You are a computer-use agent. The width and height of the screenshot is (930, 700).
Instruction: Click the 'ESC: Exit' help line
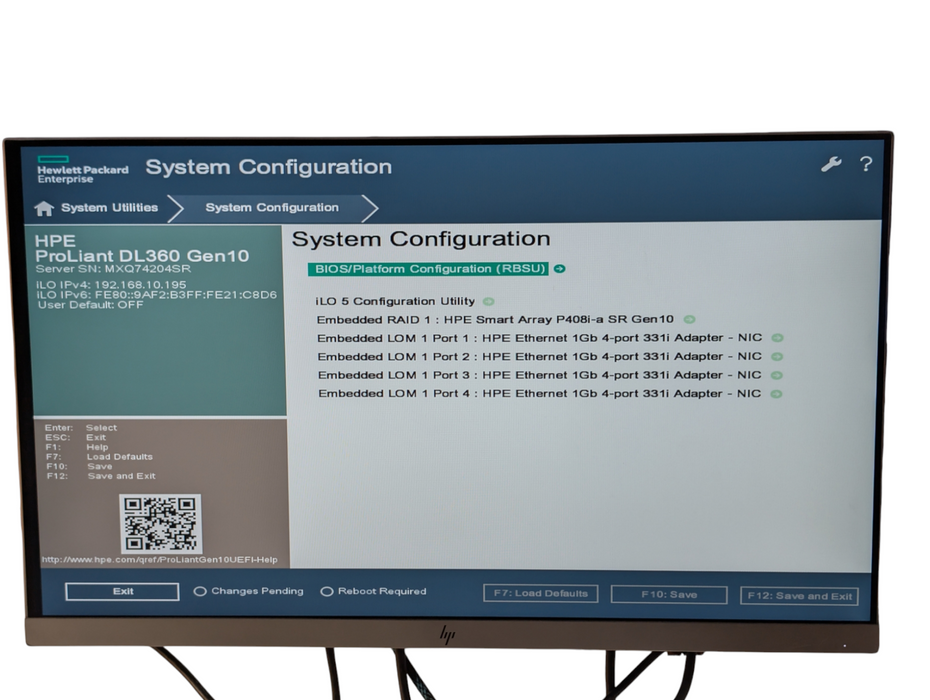75,437
